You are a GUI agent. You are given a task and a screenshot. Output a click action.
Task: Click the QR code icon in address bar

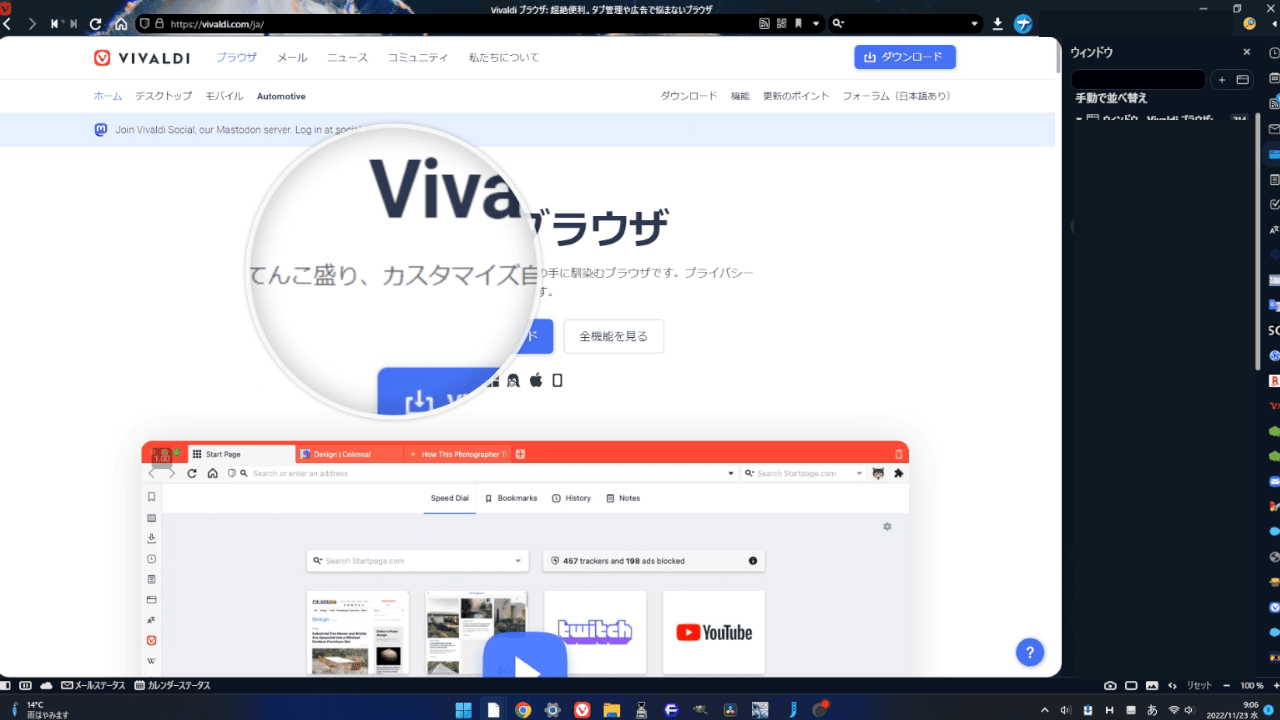[x=781, y=23]
